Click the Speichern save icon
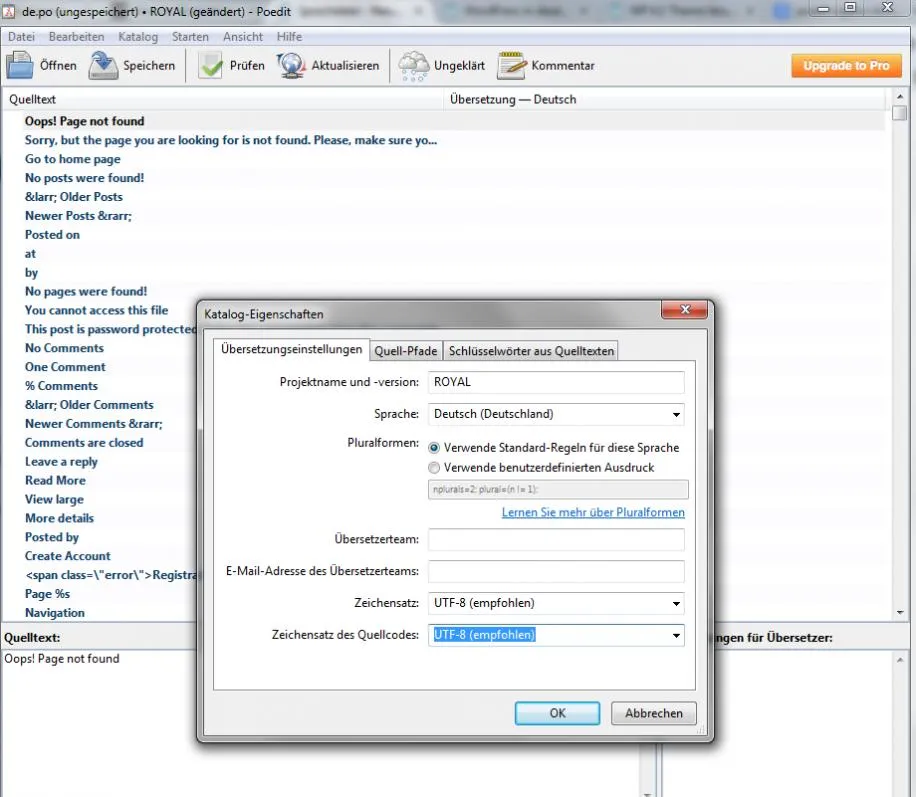The height and width of the screenshot is (797, 916). coord(103,65)
